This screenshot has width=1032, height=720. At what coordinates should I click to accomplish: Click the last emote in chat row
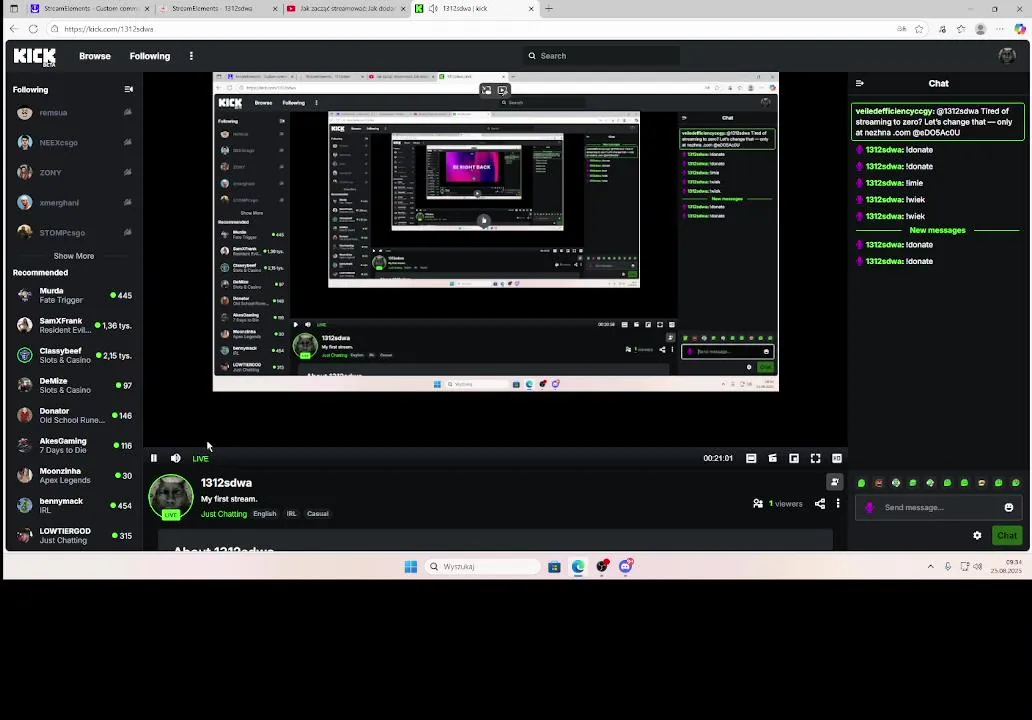tap(1016, 483)
